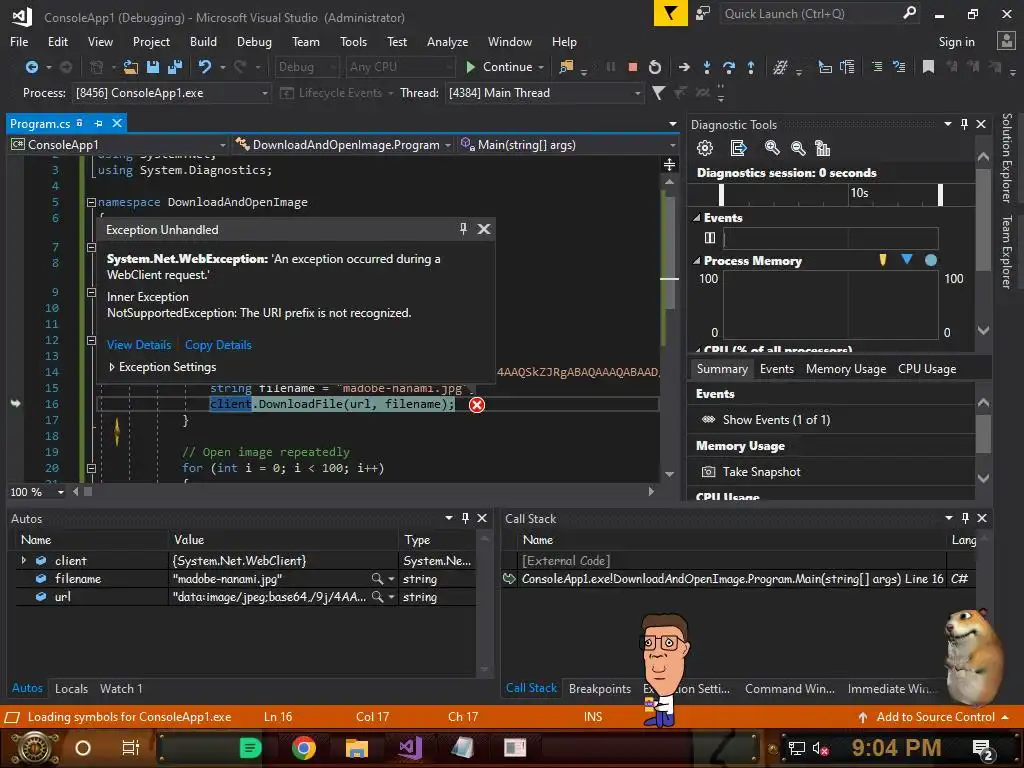The height and width of the screenshot is (768, 1024).
Task: Switch to CPU Usage tab
Action: [927, 369]
